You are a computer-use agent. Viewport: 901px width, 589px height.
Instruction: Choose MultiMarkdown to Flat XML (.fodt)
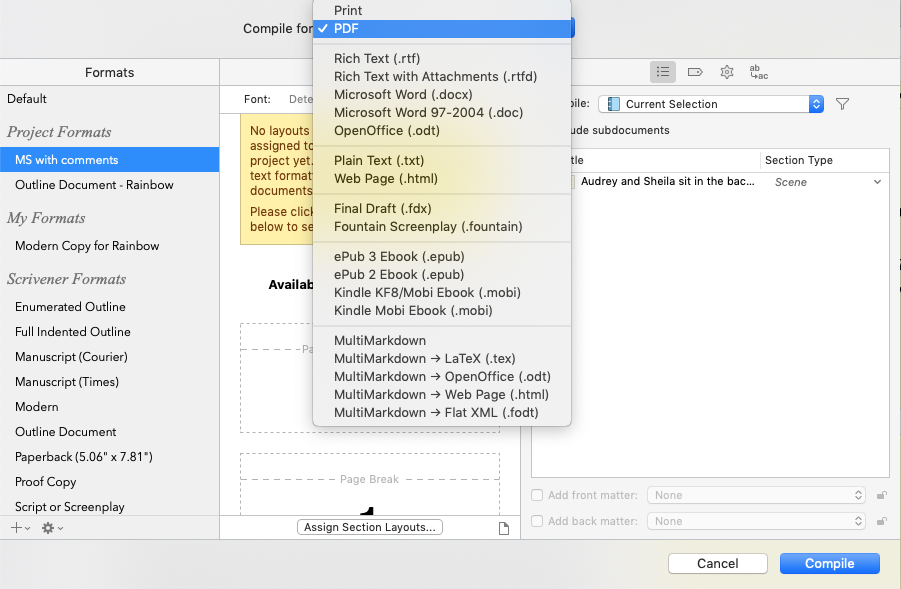pyautogui.click(x=442, y=413)
